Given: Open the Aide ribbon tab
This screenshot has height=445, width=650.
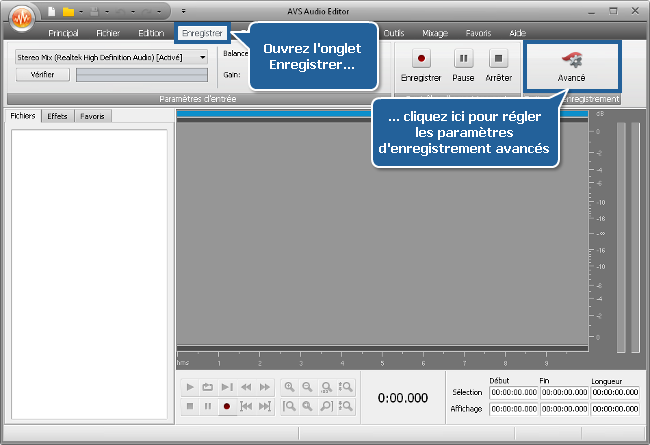Looking at the screenshot, I should click(x=517, y=33).
